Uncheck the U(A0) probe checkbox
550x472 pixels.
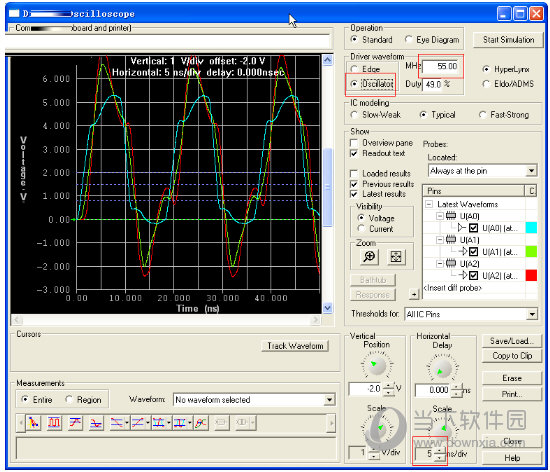click(474, 228)
